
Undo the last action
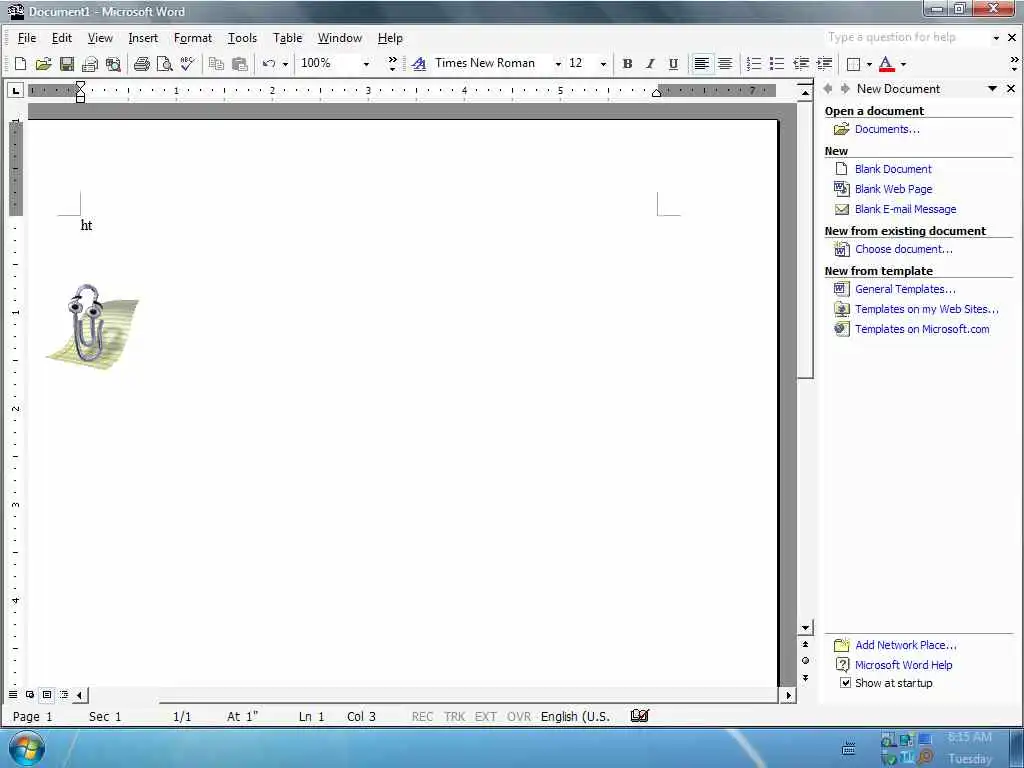pos(268,63)
